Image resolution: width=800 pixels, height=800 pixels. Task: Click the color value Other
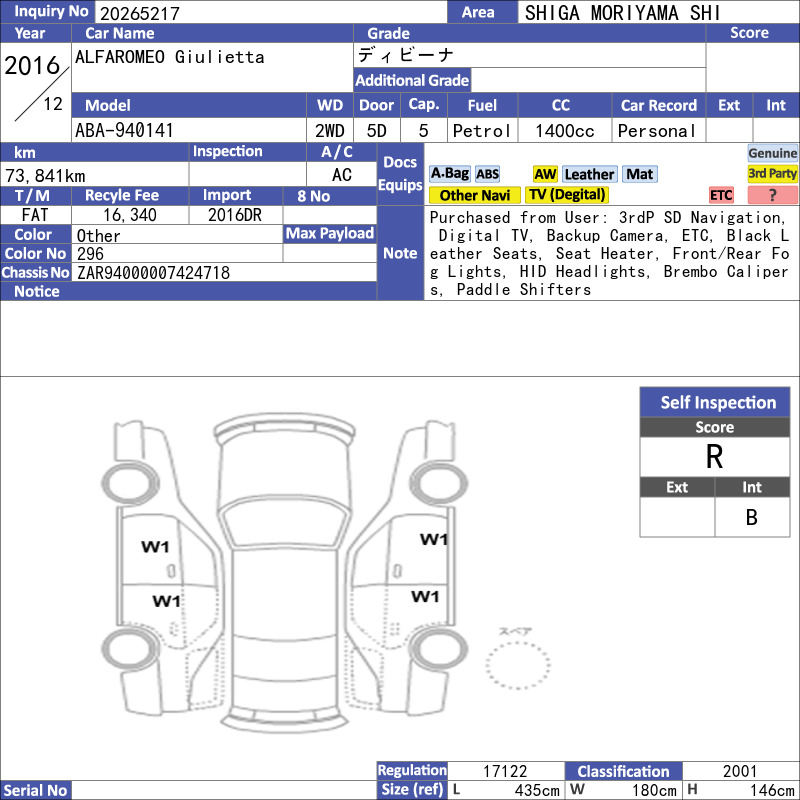point(98,236)
